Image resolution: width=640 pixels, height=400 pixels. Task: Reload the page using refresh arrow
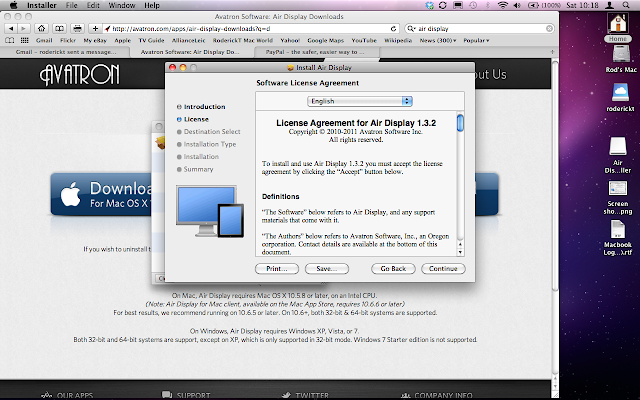[393, 29]
